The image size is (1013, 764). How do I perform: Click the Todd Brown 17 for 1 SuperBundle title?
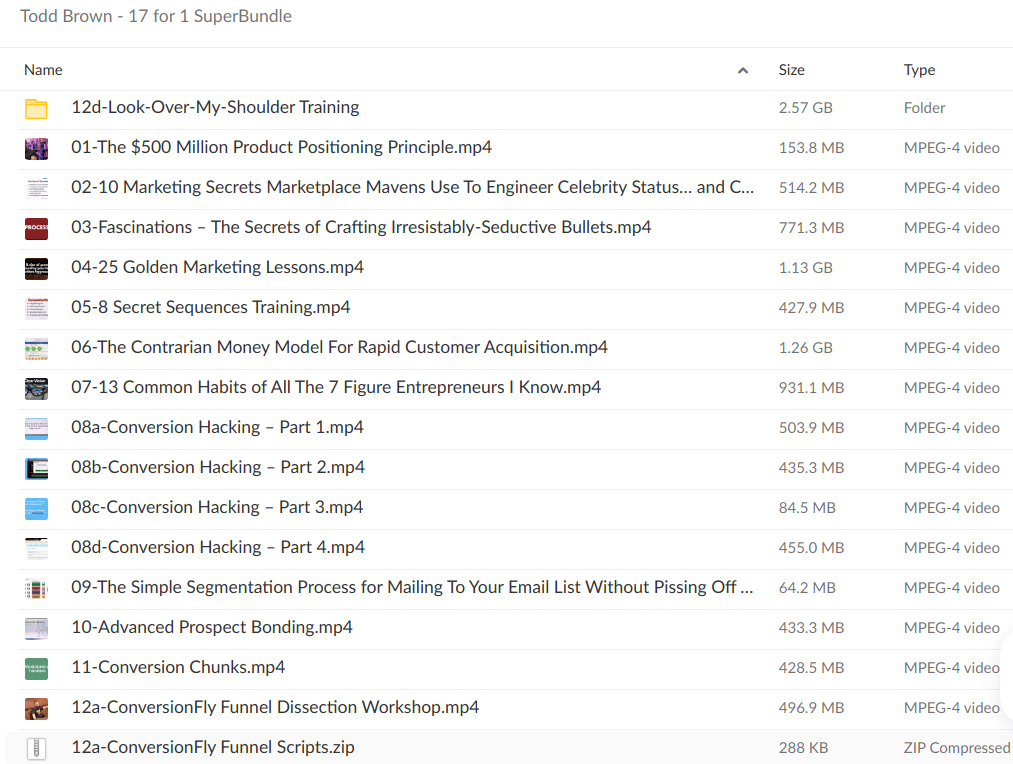pyautogui.click(x=156, y=17)
